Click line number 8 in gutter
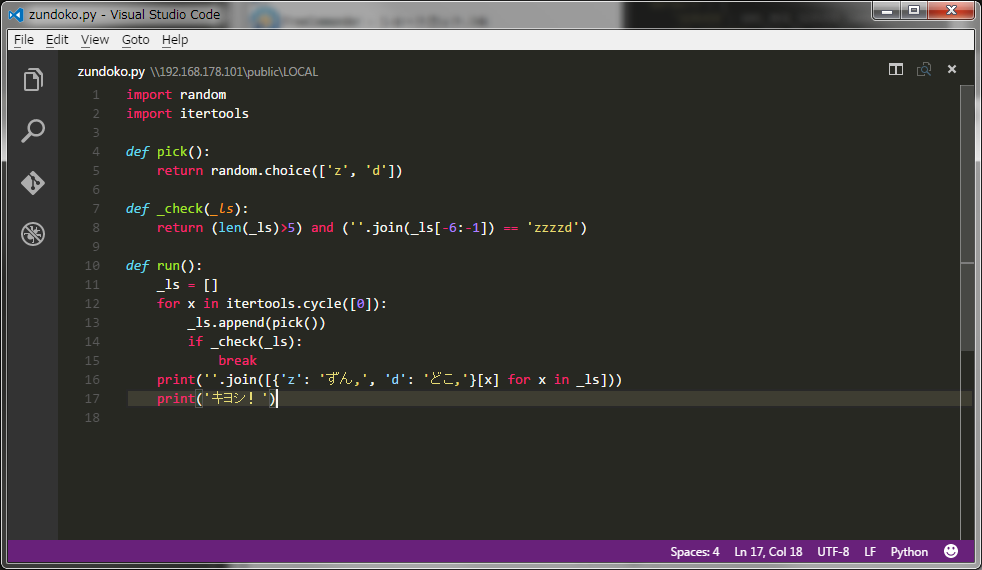The image size is (982, 570). pyautogui.click(x=96, y=227)
